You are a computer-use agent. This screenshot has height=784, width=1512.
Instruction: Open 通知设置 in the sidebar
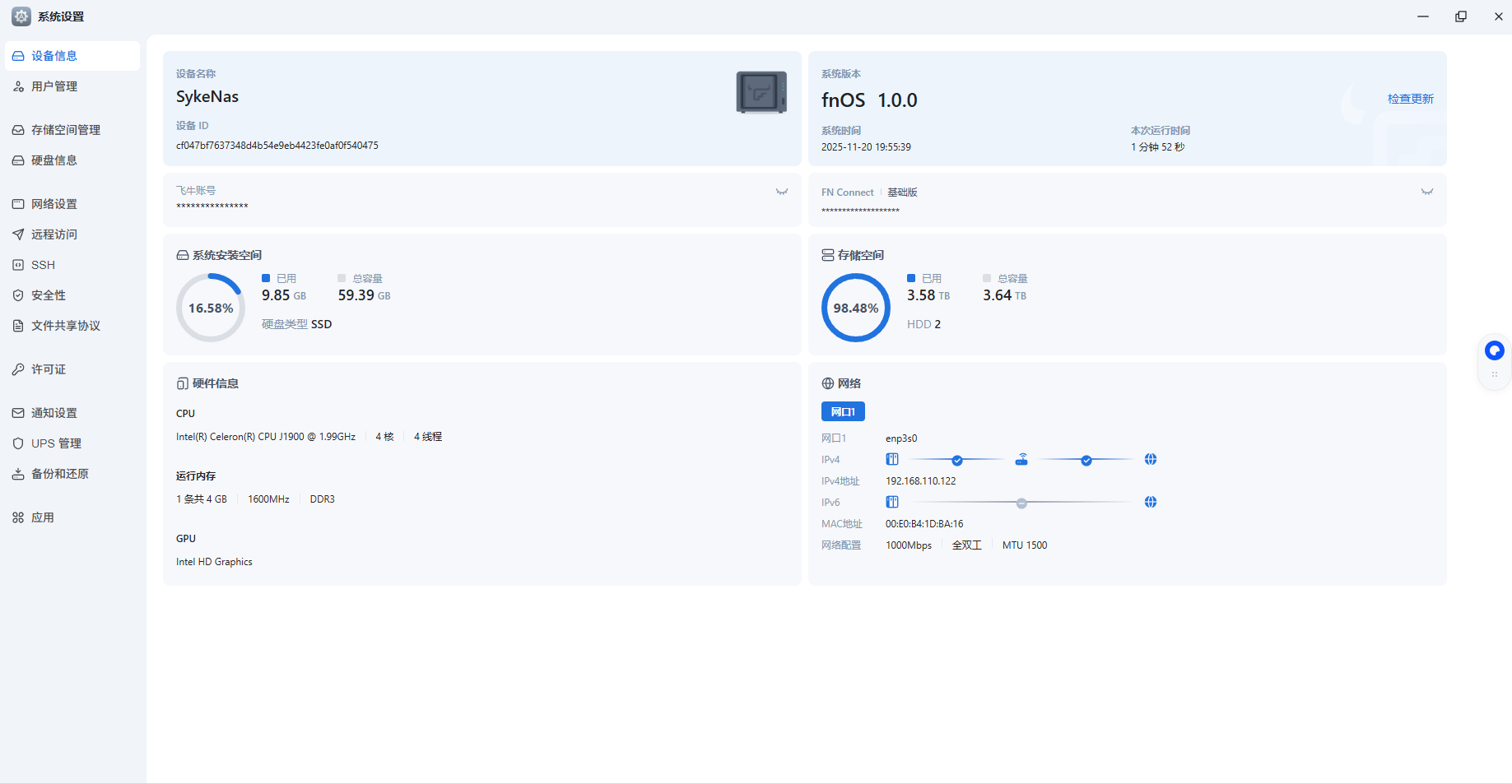pos(72,413)
